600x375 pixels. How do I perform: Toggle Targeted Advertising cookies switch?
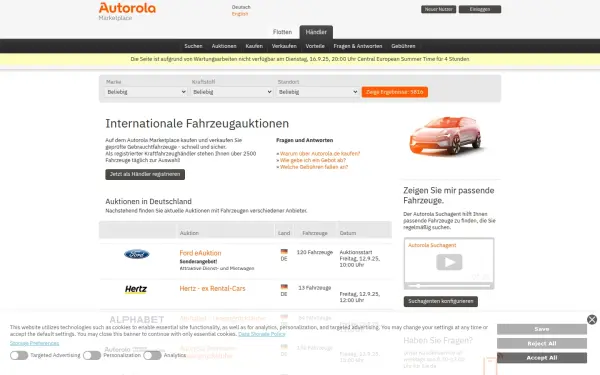(x=19, y=355)
